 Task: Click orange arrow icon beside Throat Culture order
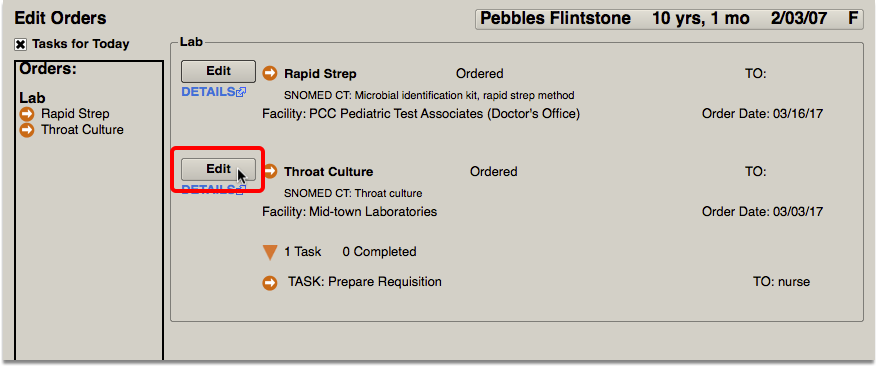(270, 171)
